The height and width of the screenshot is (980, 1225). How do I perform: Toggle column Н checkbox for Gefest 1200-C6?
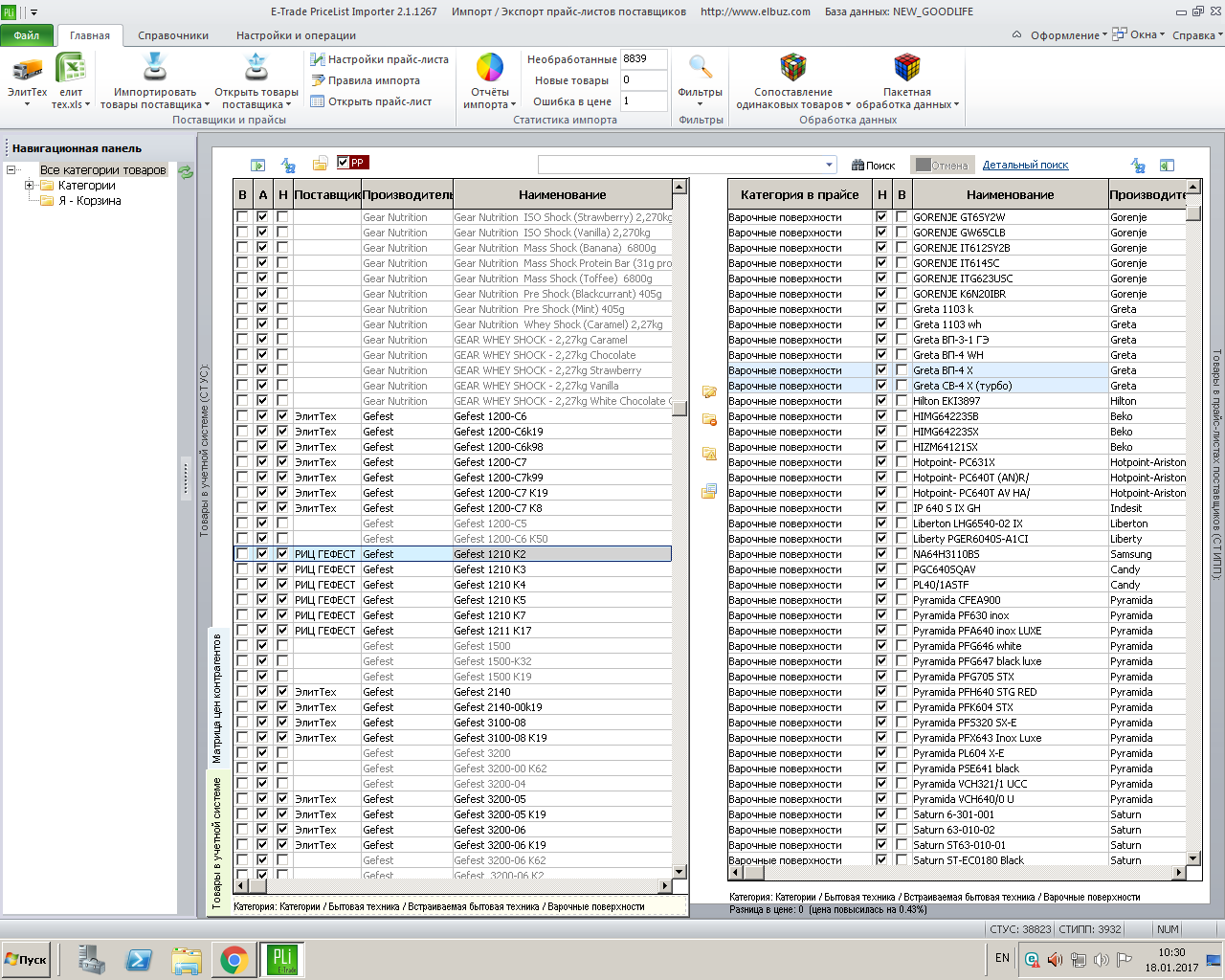point(282,416)
